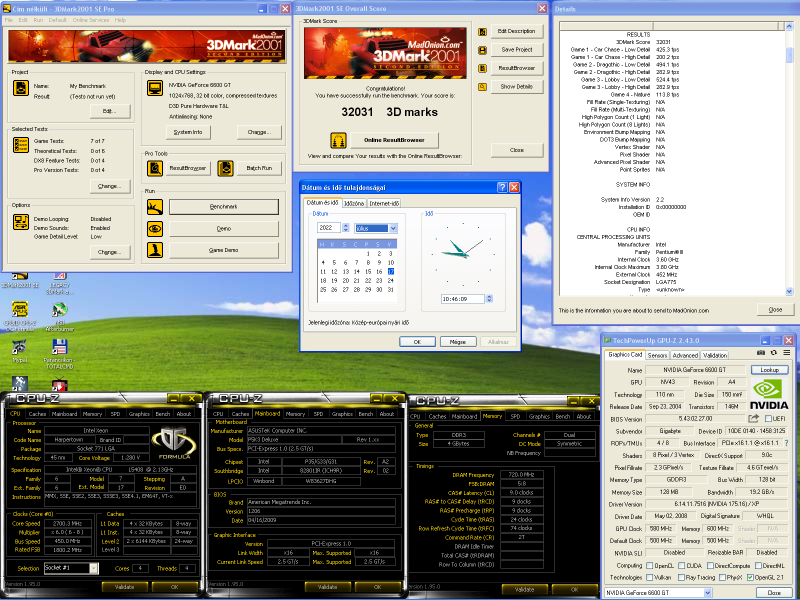Take a GPU-Z screenshot with the camera icon
Screen dimensions: 800x600
pyautogui.click(x=761, y=353)
